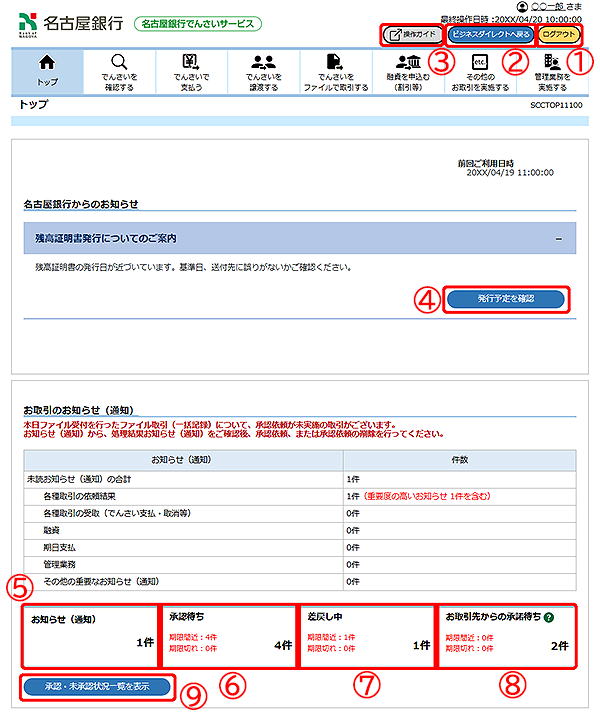Open 融資を申込む bank building icon
The height and width of the screenshot is (714, 600).
[408, 63]
